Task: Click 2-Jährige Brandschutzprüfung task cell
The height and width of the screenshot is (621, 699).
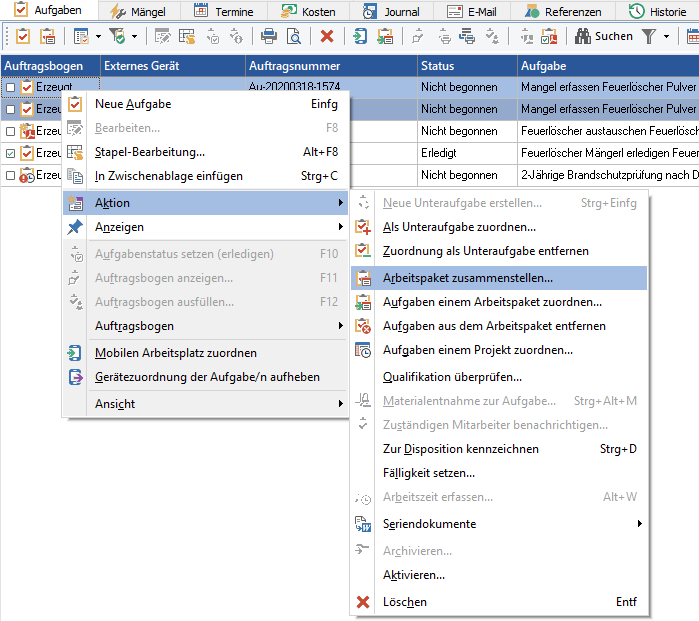Action: pos(608,175)
